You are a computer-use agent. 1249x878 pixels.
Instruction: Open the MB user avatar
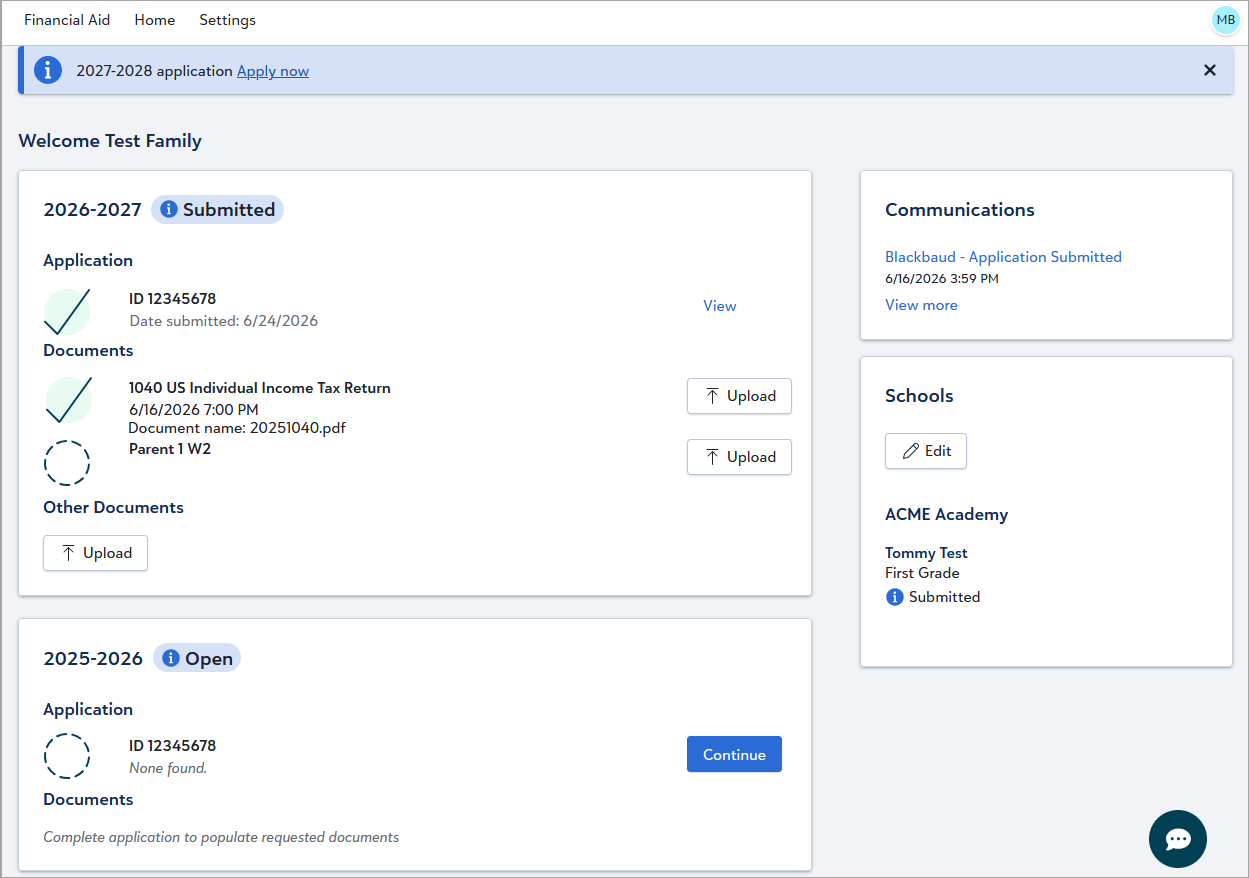(1225, 20)
